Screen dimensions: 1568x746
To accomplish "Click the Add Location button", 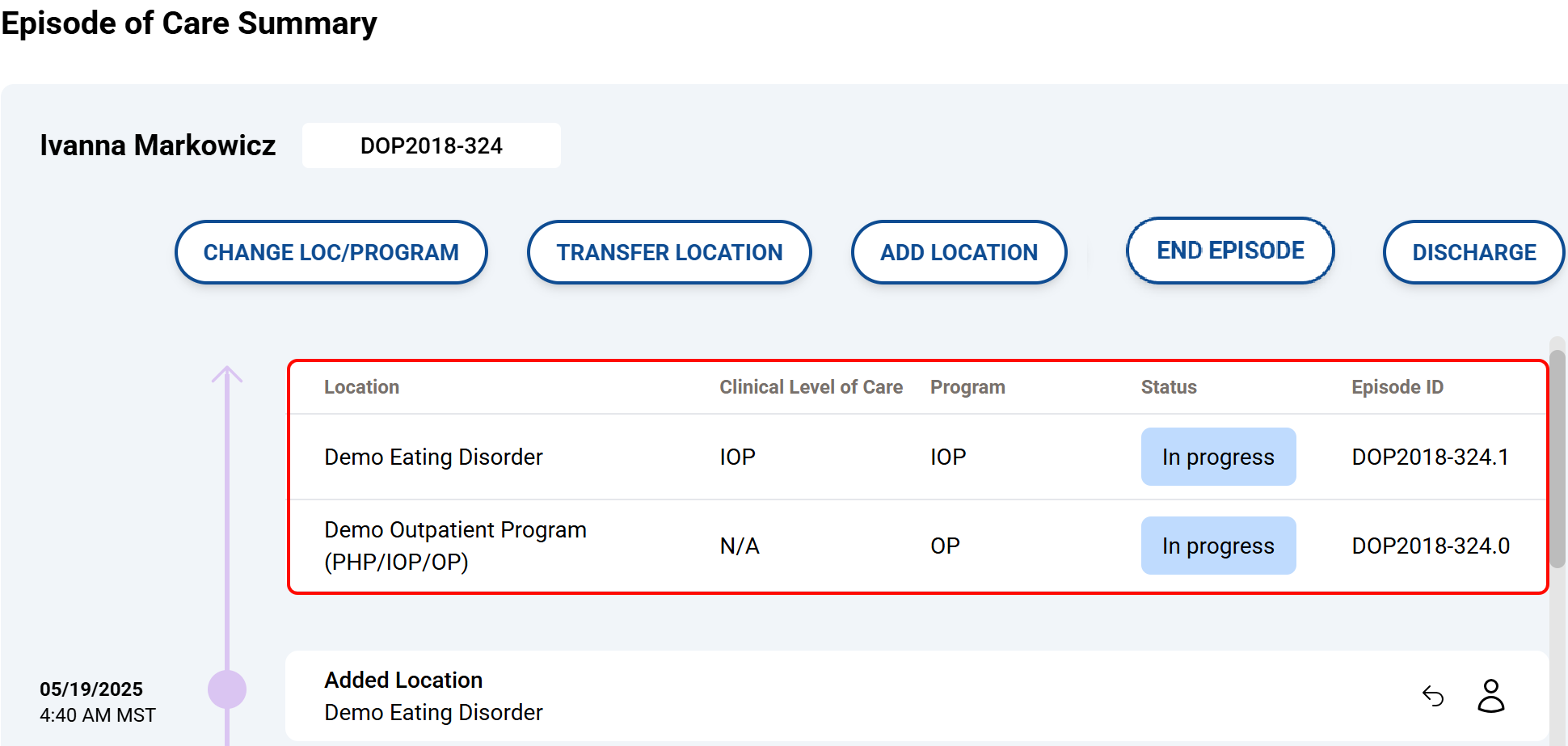I will (959, 252).
